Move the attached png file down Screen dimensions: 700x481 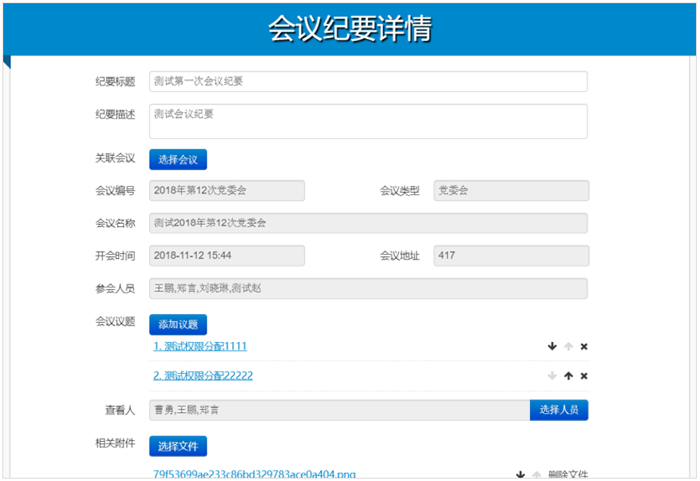(520, 475)
